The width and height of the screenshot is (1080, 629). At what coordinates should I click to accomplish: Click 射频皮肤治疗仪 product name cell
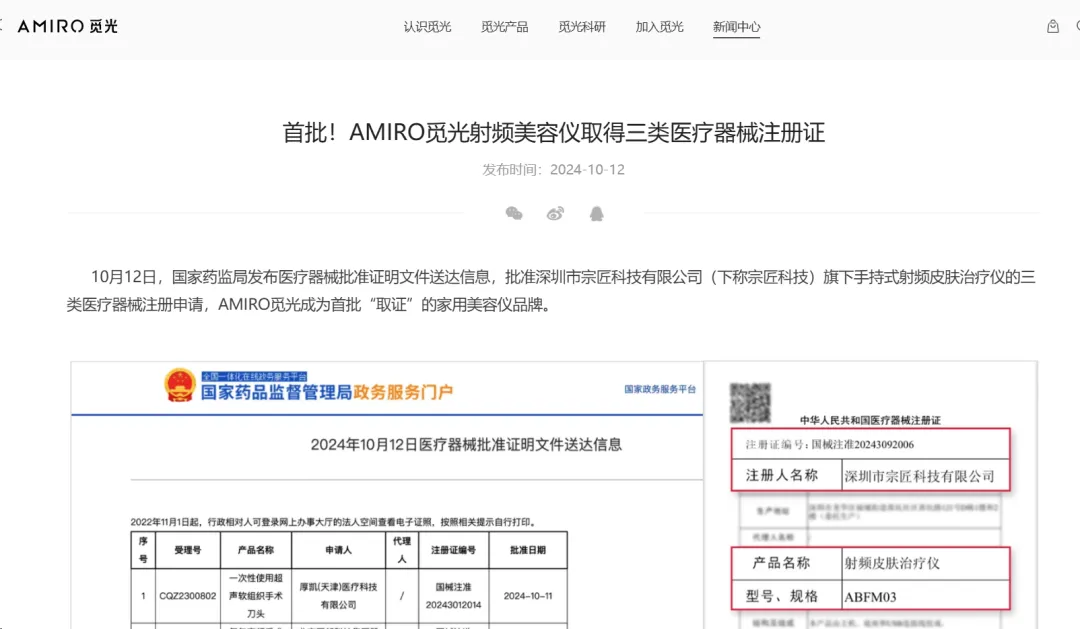926,564
